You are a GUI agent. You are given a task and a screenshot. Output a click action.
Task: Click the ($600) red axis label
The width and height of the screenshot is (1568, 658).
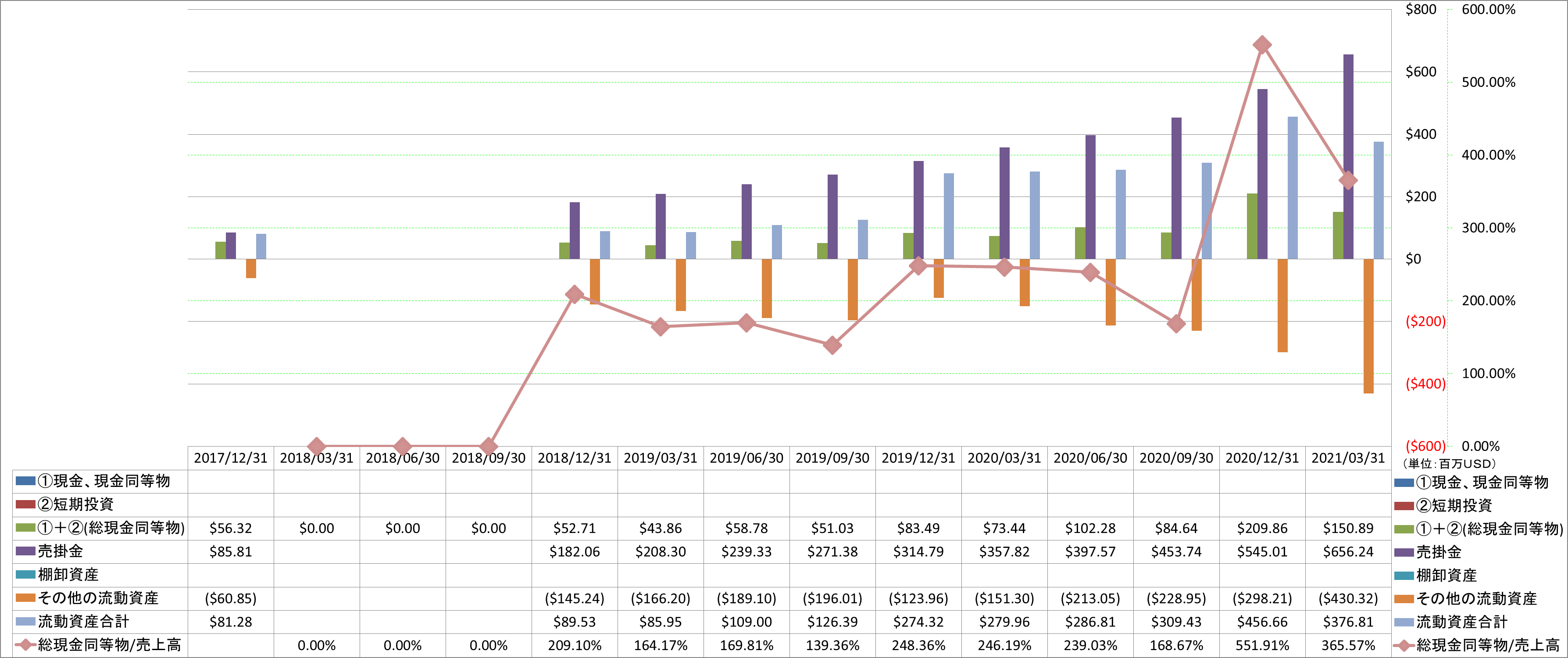tap(1425, 446)
